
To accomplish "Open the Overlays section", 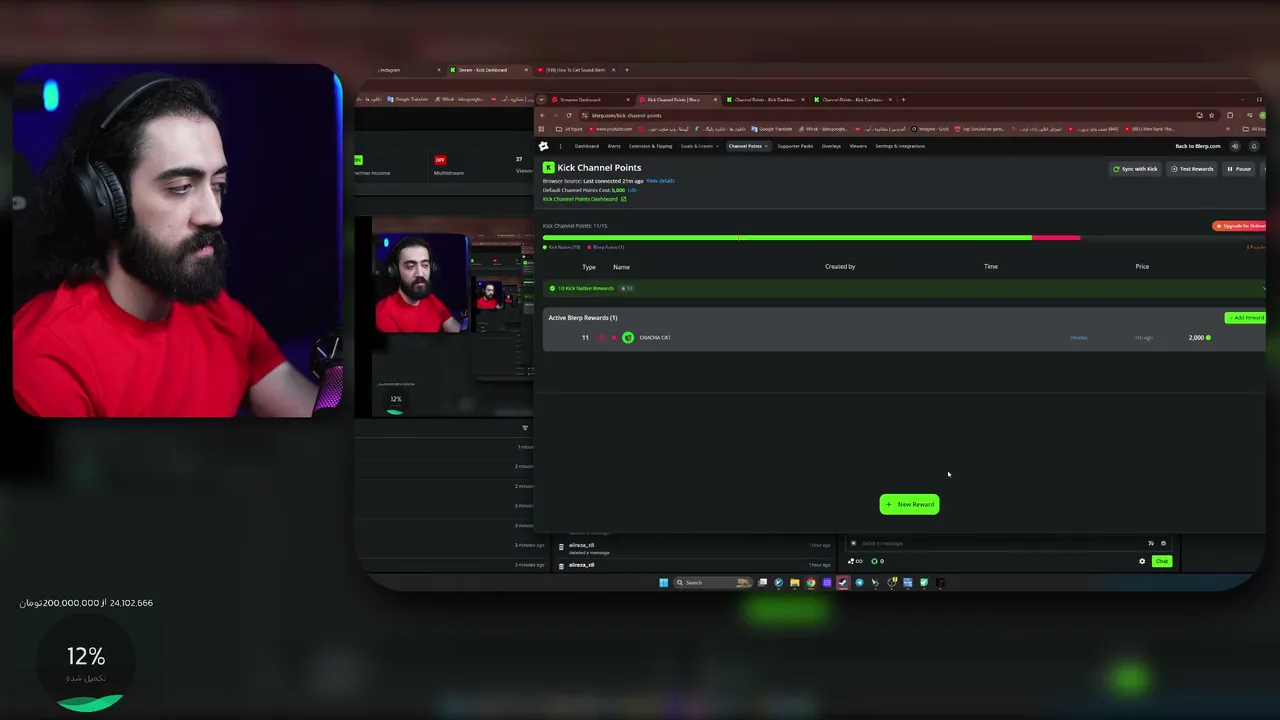I will 831,146.
